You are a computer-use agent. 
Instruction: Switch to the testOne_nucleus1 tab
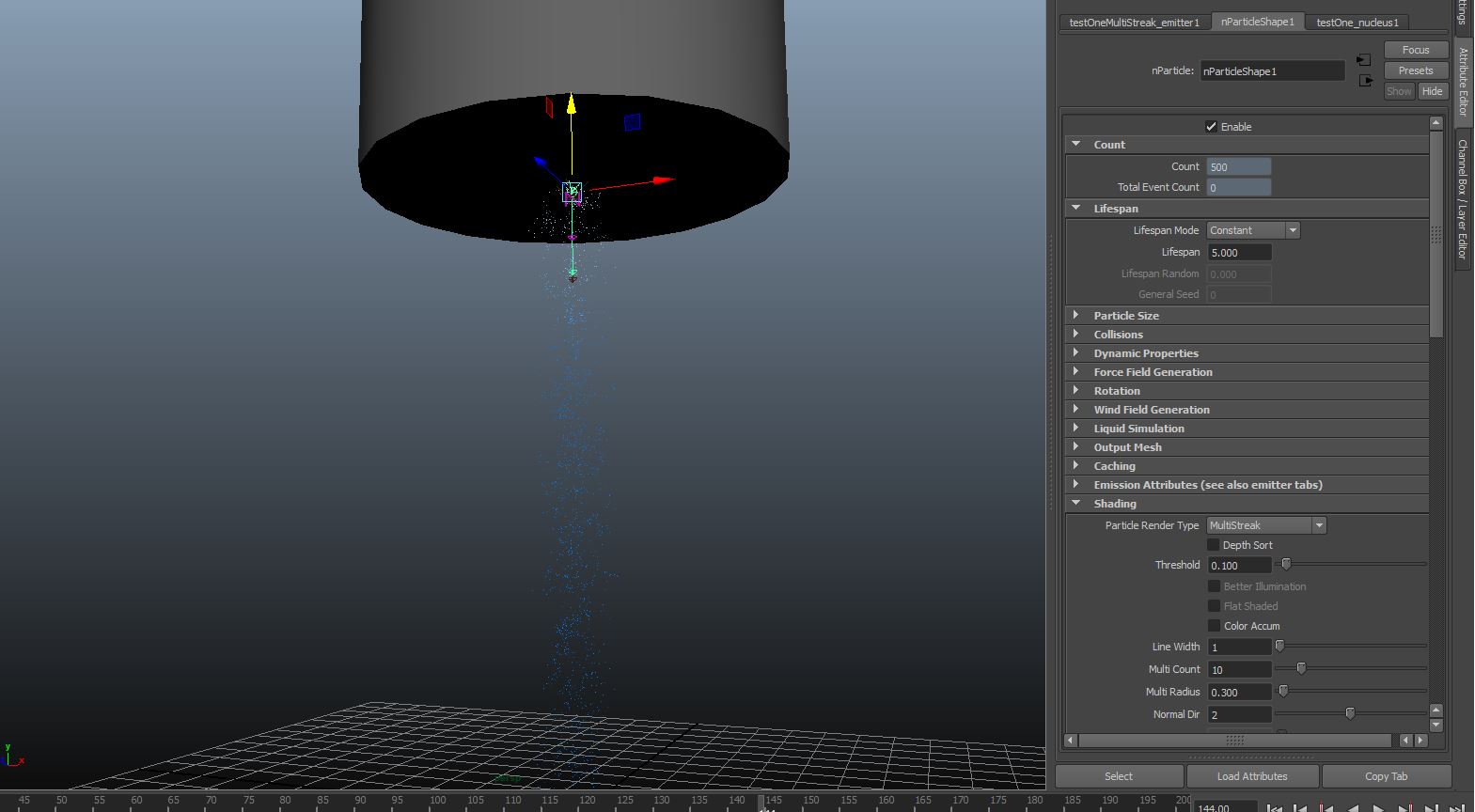coord(1357,23)
